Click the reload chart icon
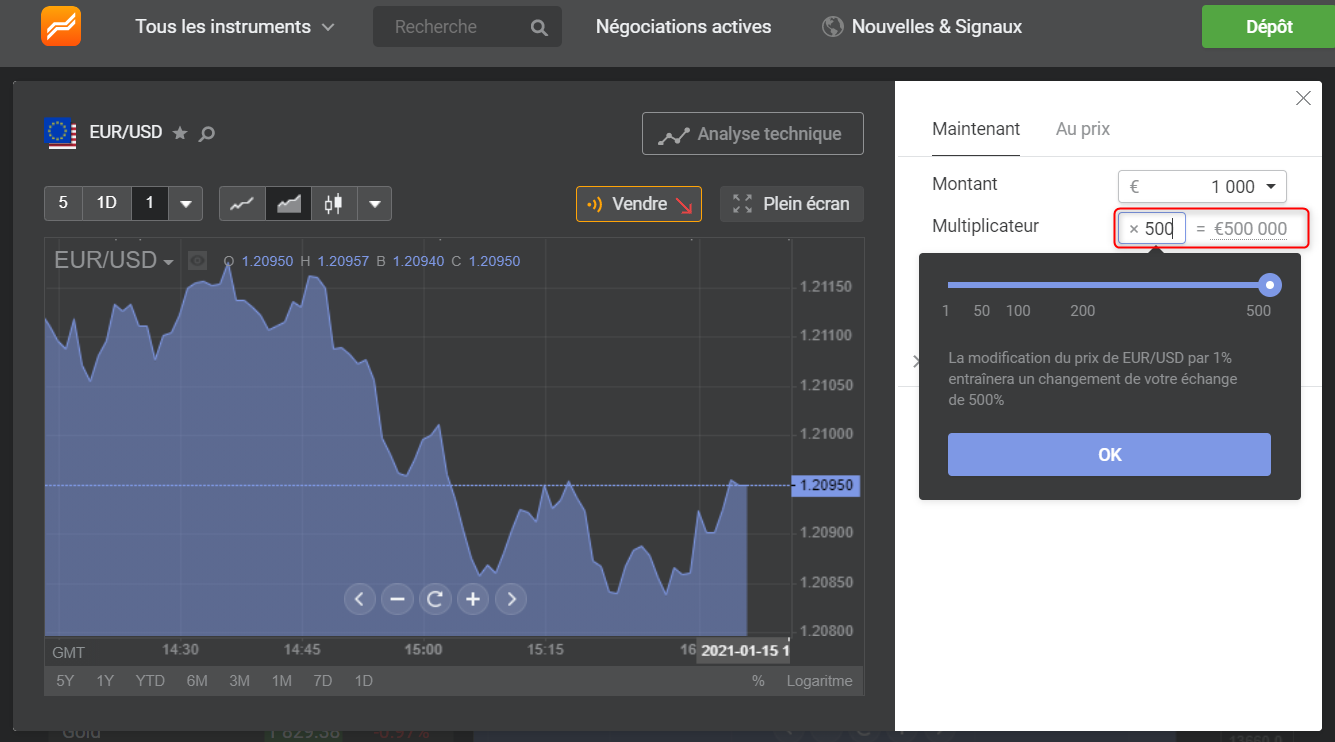This screenshot has width=1335, height=742. (x=435, y=598)
